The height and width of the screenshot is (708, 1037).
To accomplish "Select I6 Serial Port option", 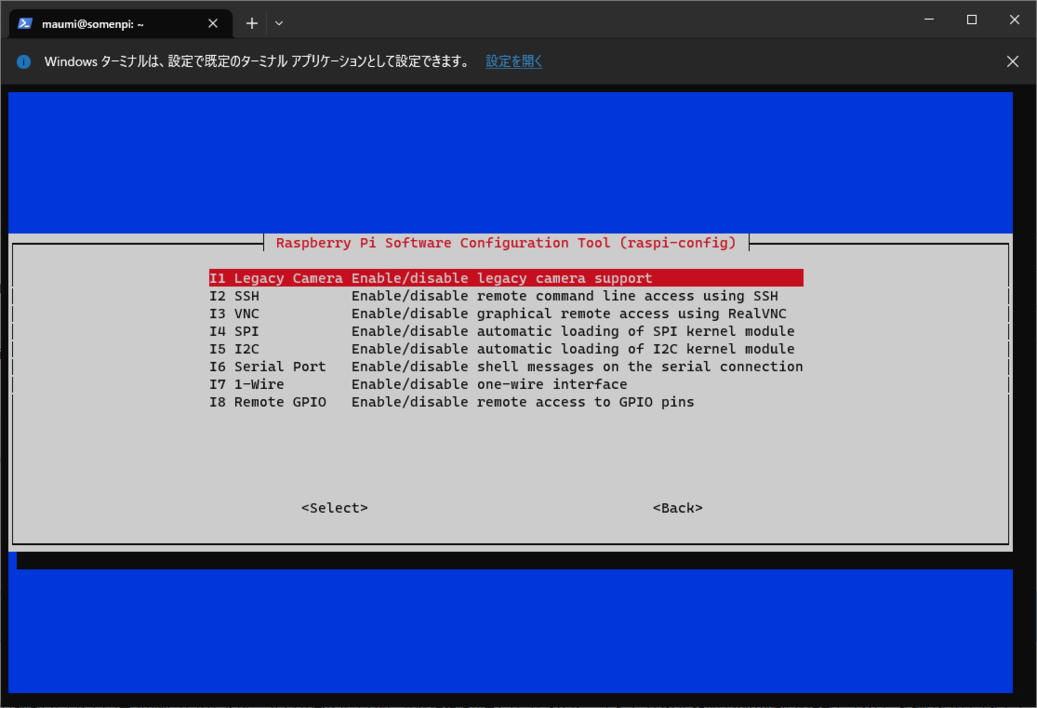I will tap(506, 367).
